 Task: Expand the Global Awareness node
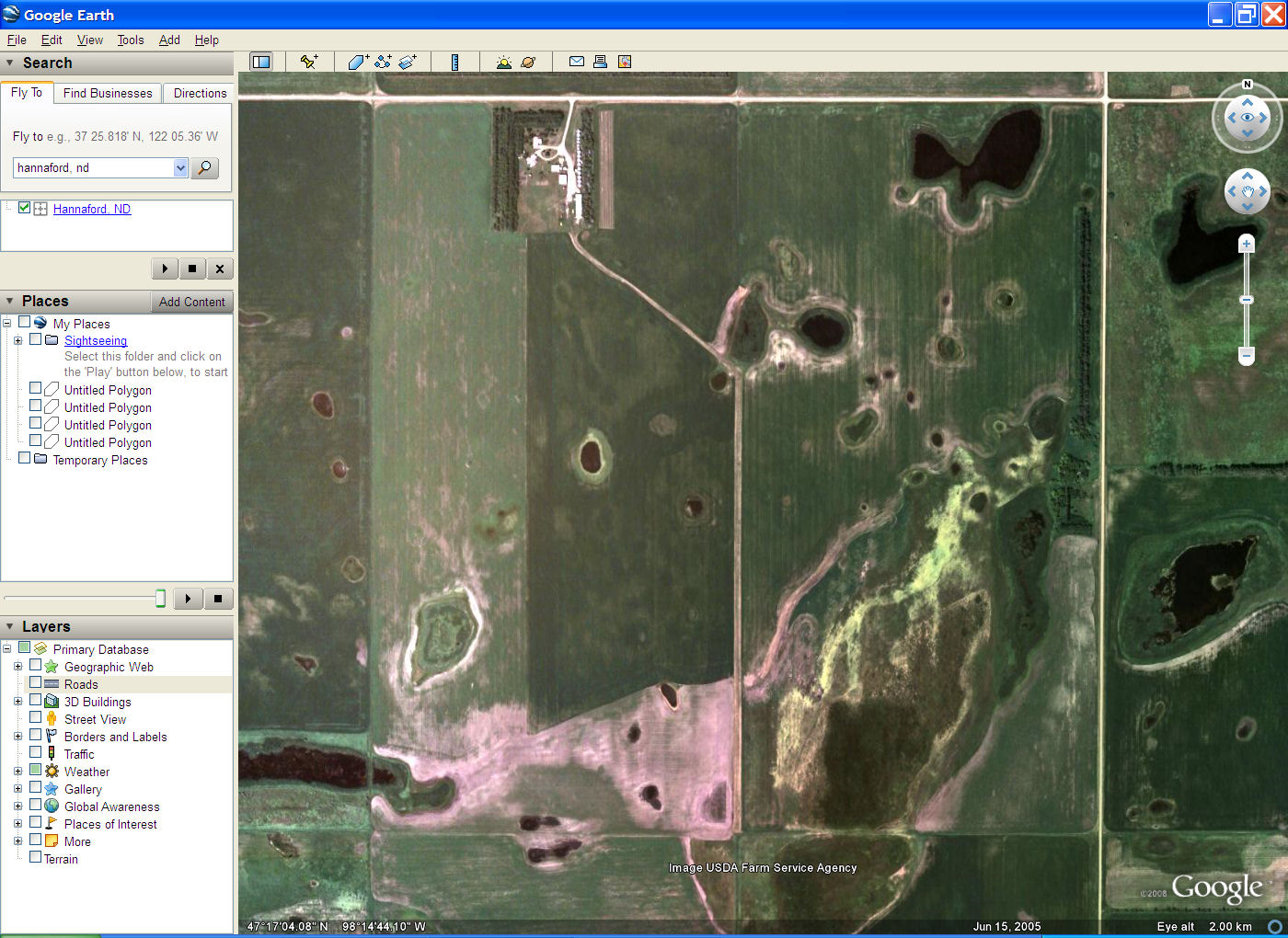[x=17, y=806]
